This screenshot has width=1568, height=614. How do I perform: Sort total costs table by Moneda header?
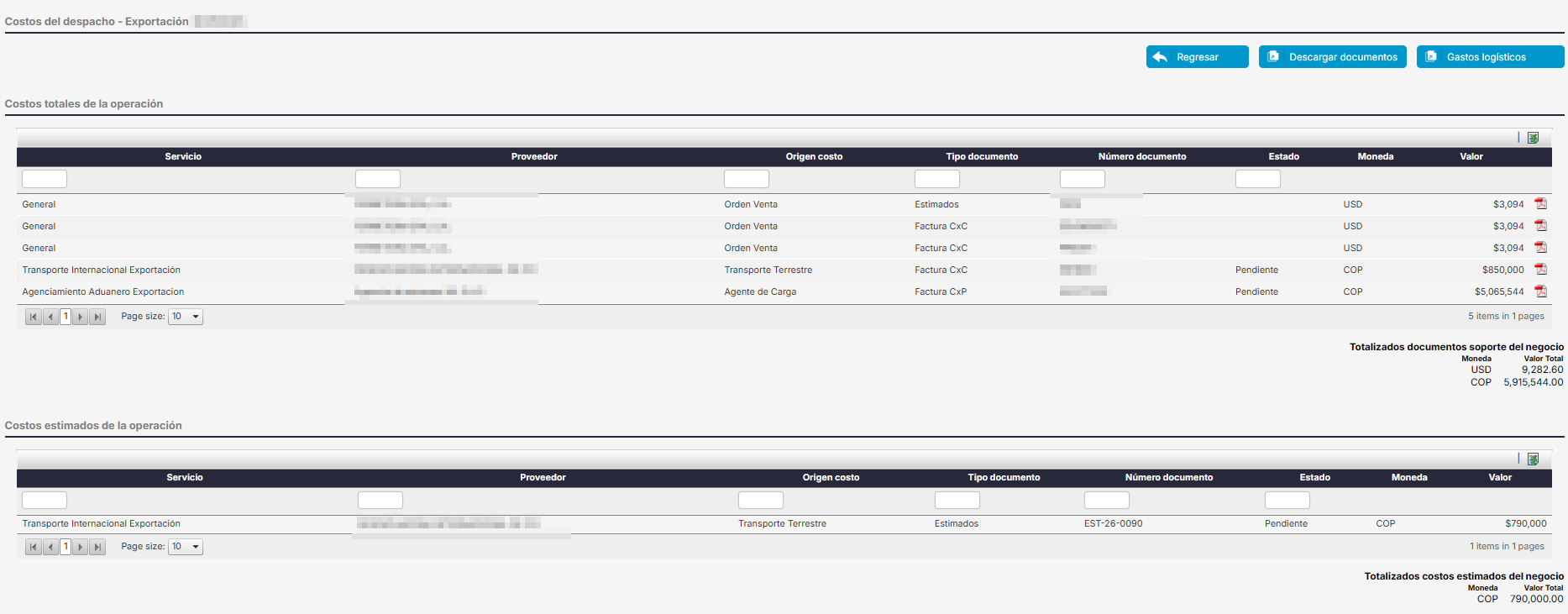tap(1376, 157)
